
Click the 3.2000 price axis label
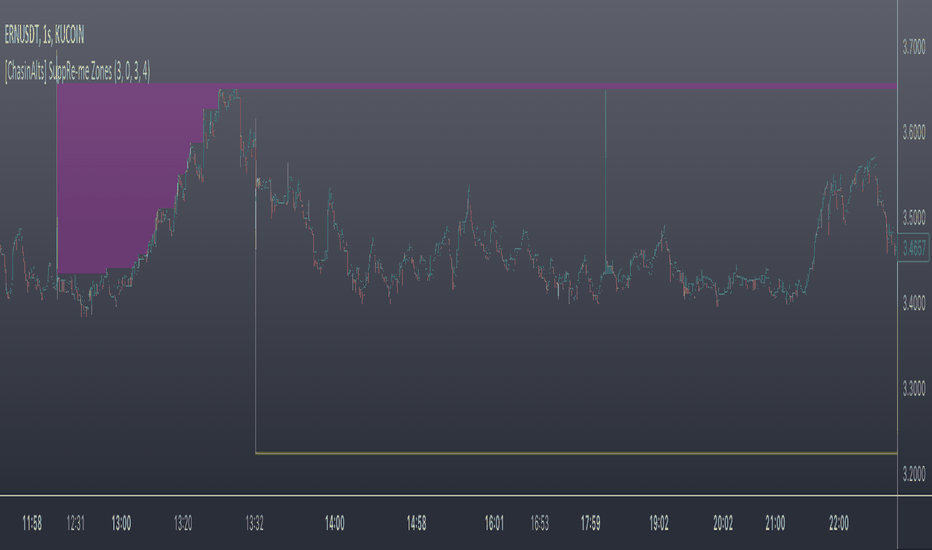914,474
